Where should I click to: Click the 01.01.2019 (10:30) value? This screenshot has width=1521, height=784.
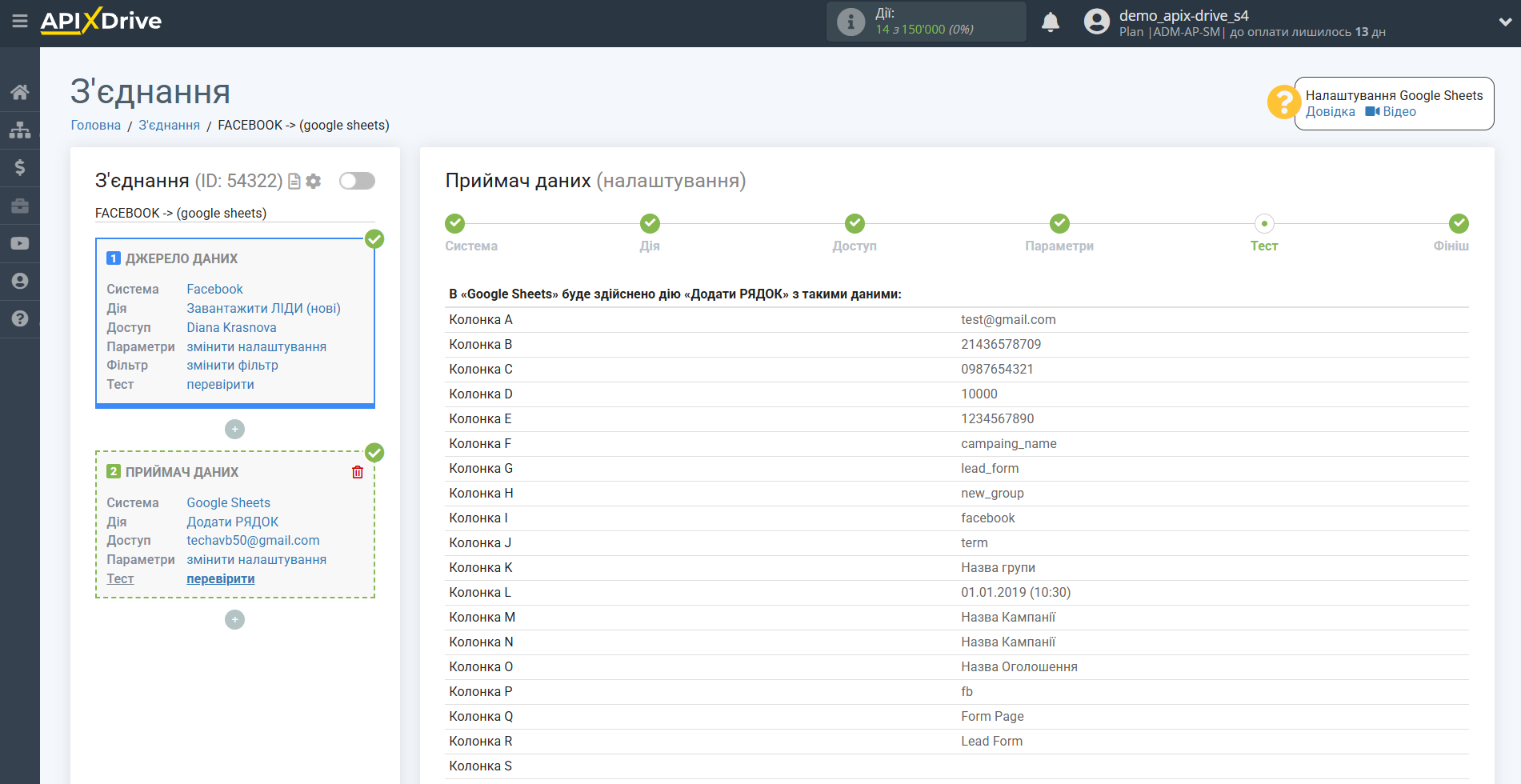coord(1015,592)
